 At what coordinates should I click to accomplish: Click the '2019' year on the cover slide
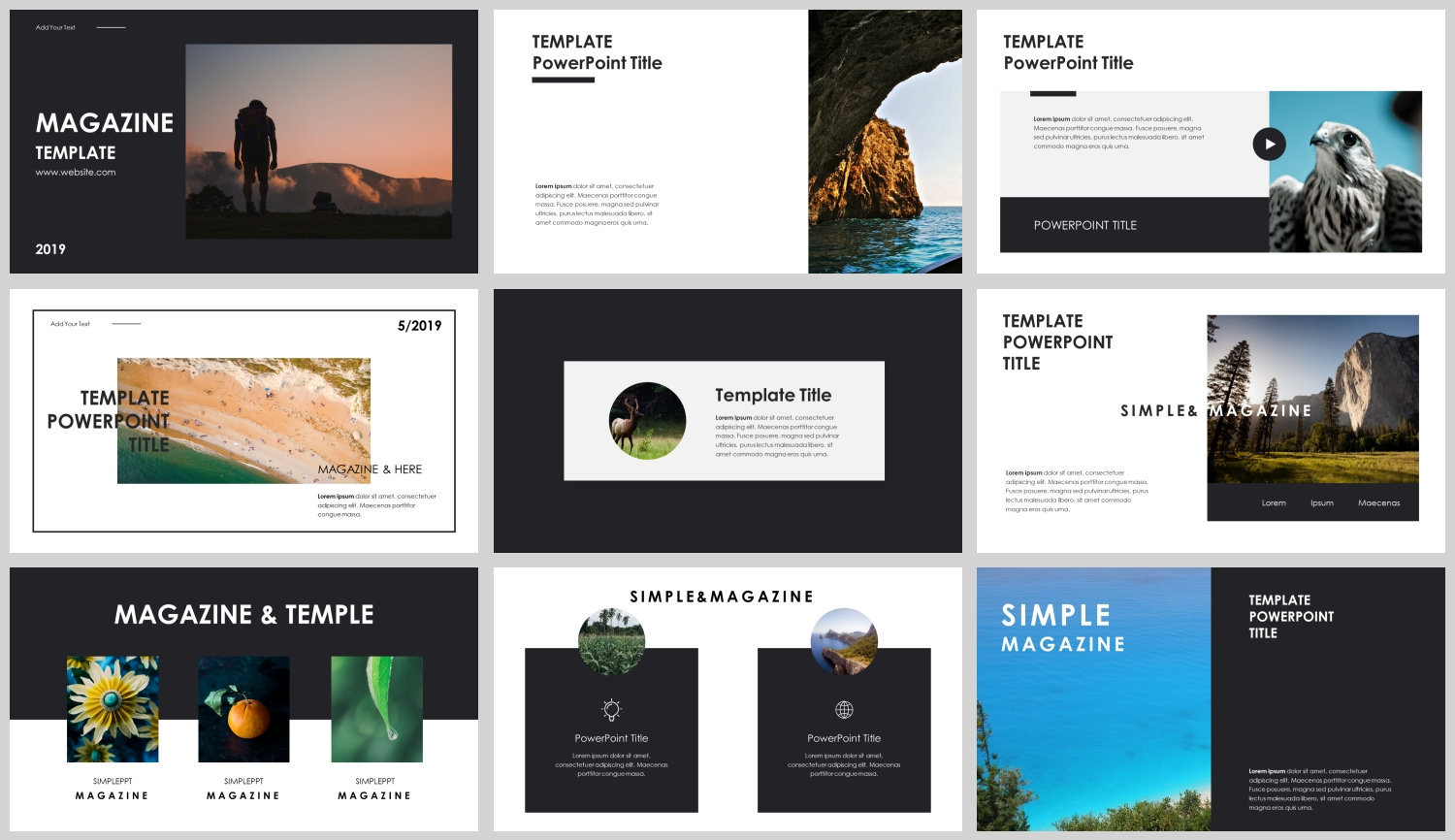tap(50, 249)
